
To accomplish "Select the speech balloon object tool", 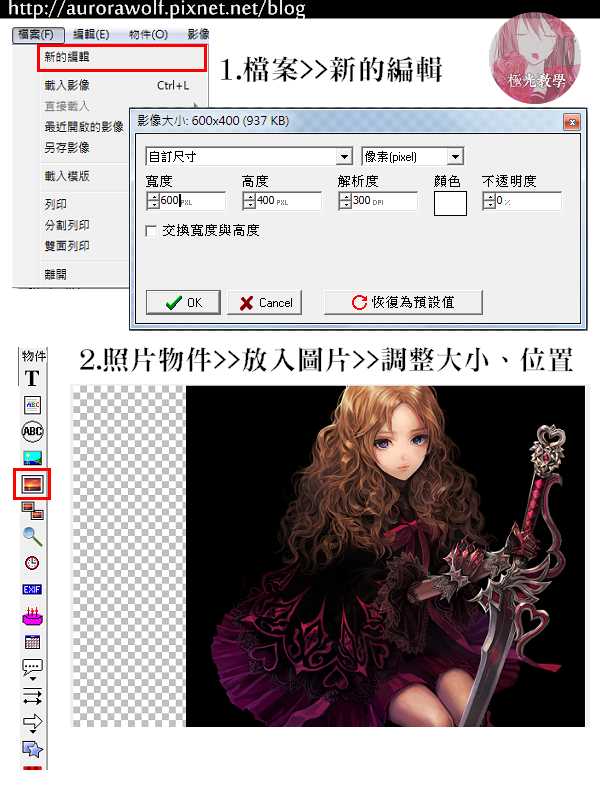I will point(32,670).
